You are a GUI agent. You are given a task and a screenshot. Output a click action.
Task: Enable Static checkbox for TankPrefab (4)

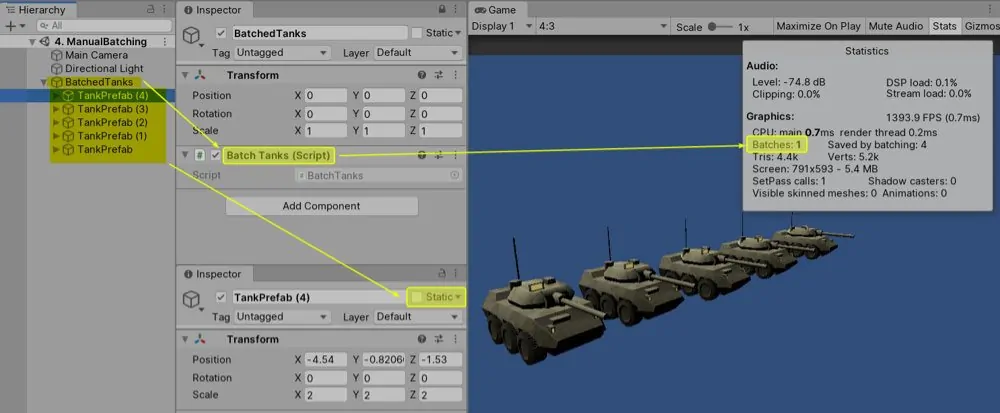tap(416, 297)
